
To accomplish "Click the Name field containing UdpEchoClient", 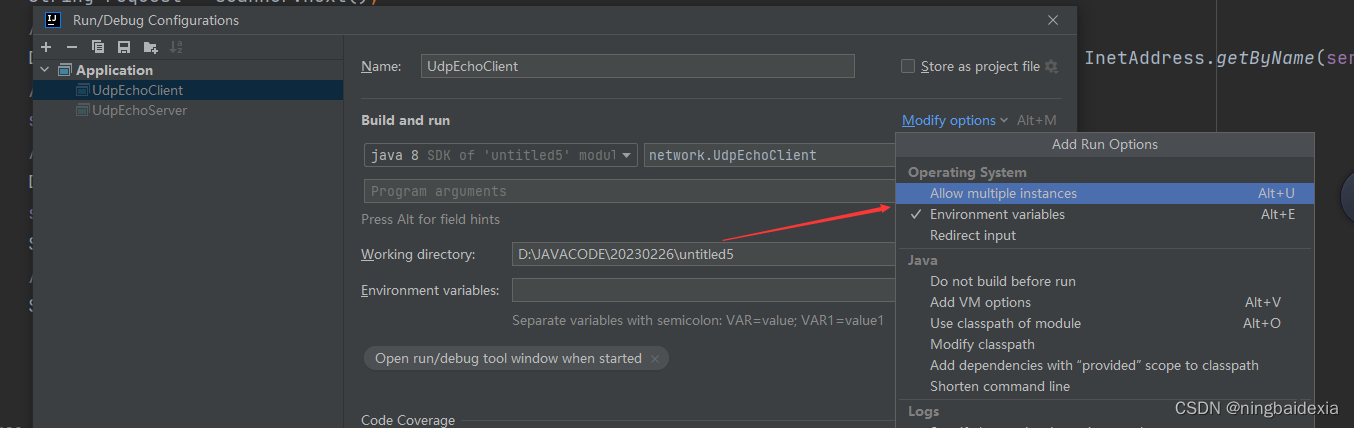I will (638, 66).
